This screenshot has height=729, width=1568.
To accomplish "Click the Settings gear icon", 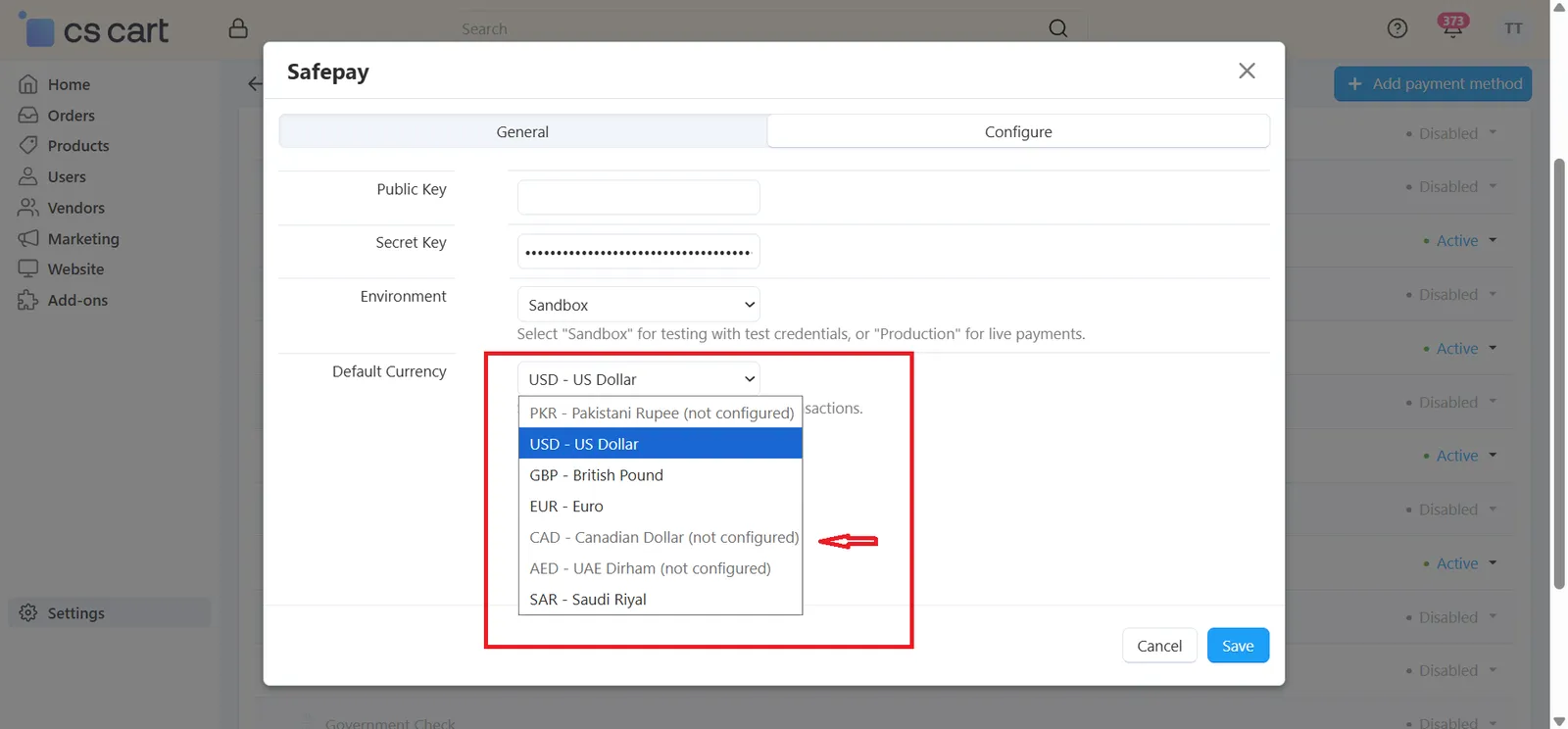I will pyautogui.click(x=28, y=613).
